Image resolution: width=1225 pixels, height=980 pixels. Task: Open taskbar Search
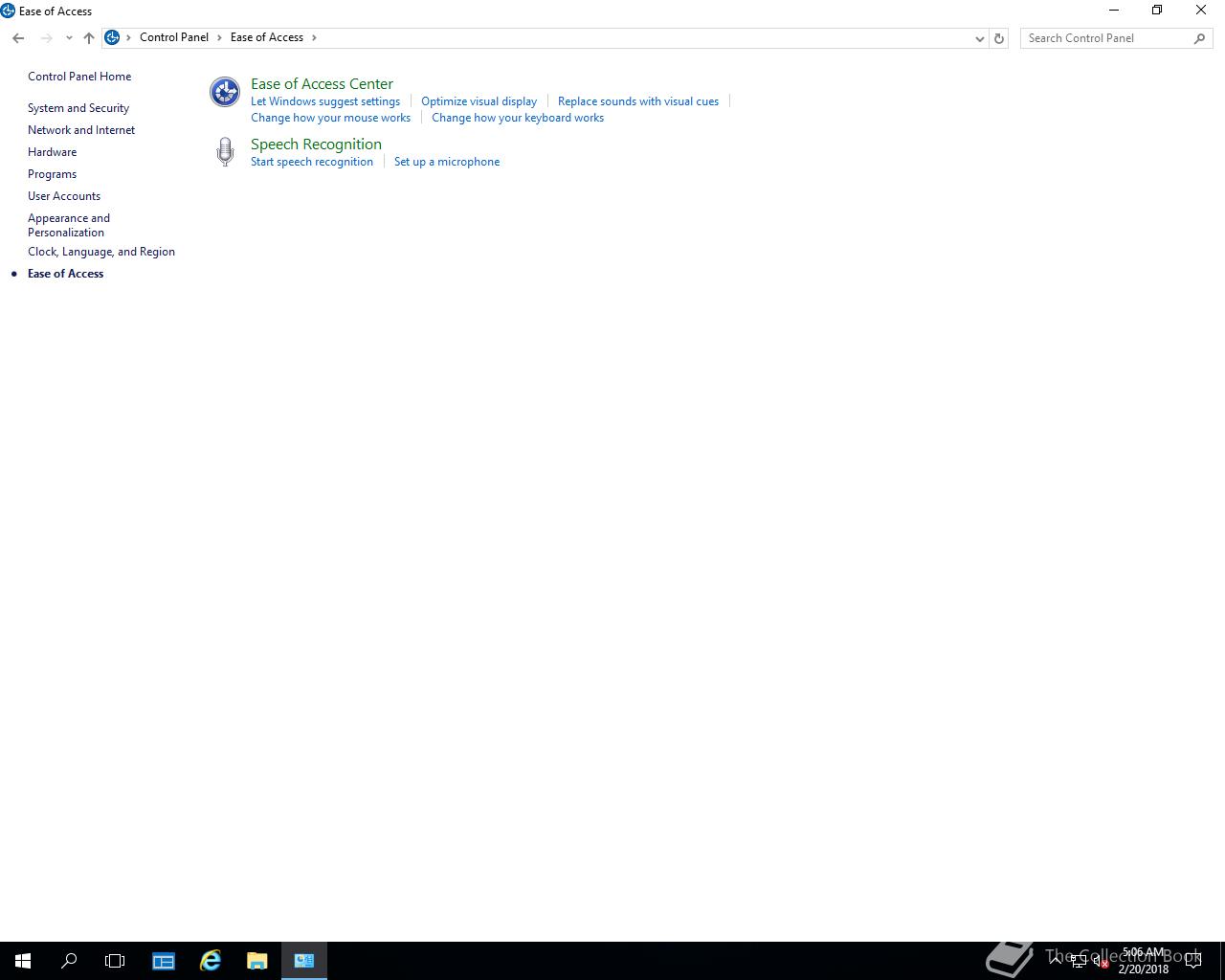pyautogui.click(x=69, y=961)
